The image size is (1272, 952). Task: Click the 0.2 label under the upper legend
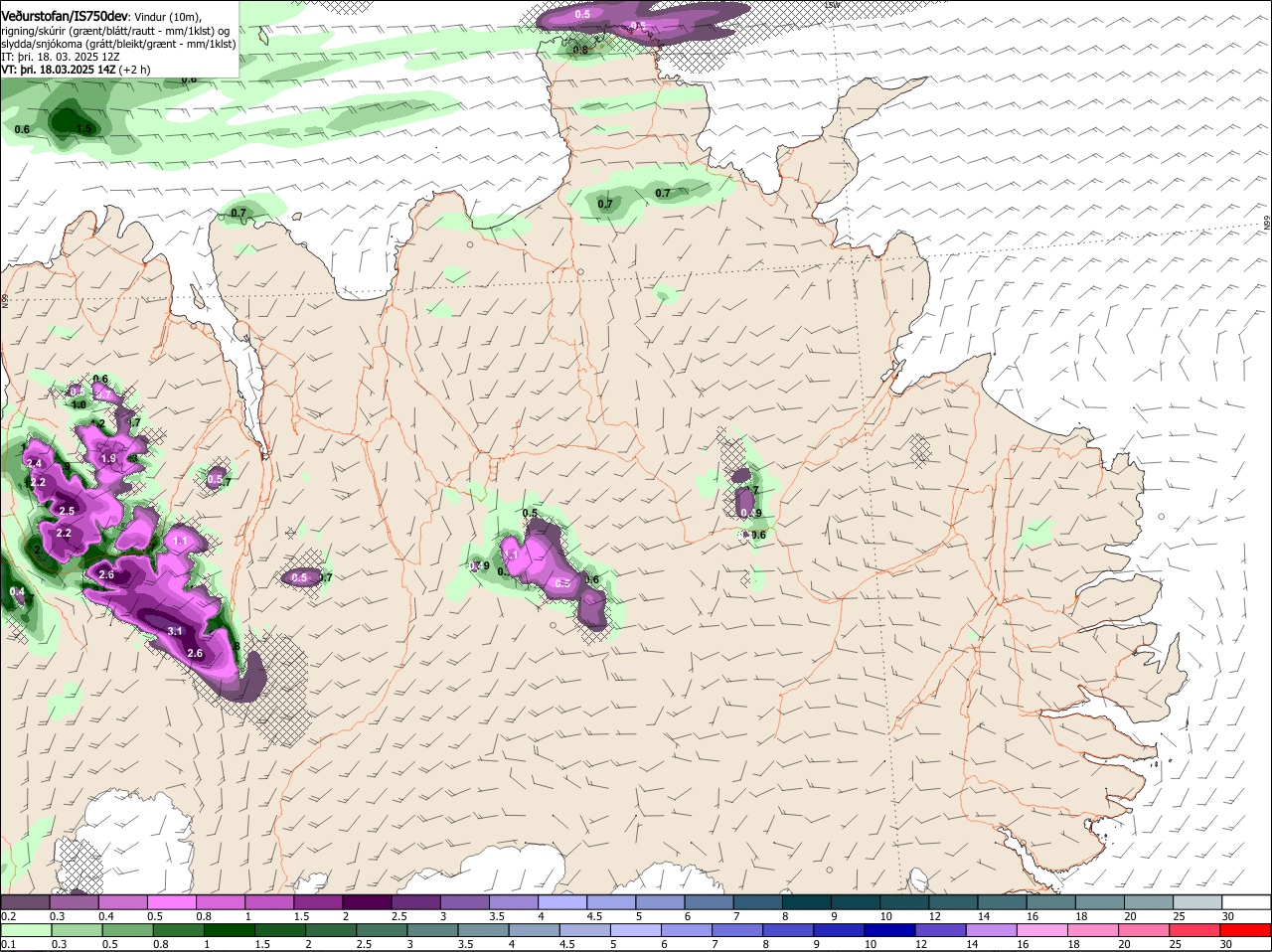pos(8,915)
